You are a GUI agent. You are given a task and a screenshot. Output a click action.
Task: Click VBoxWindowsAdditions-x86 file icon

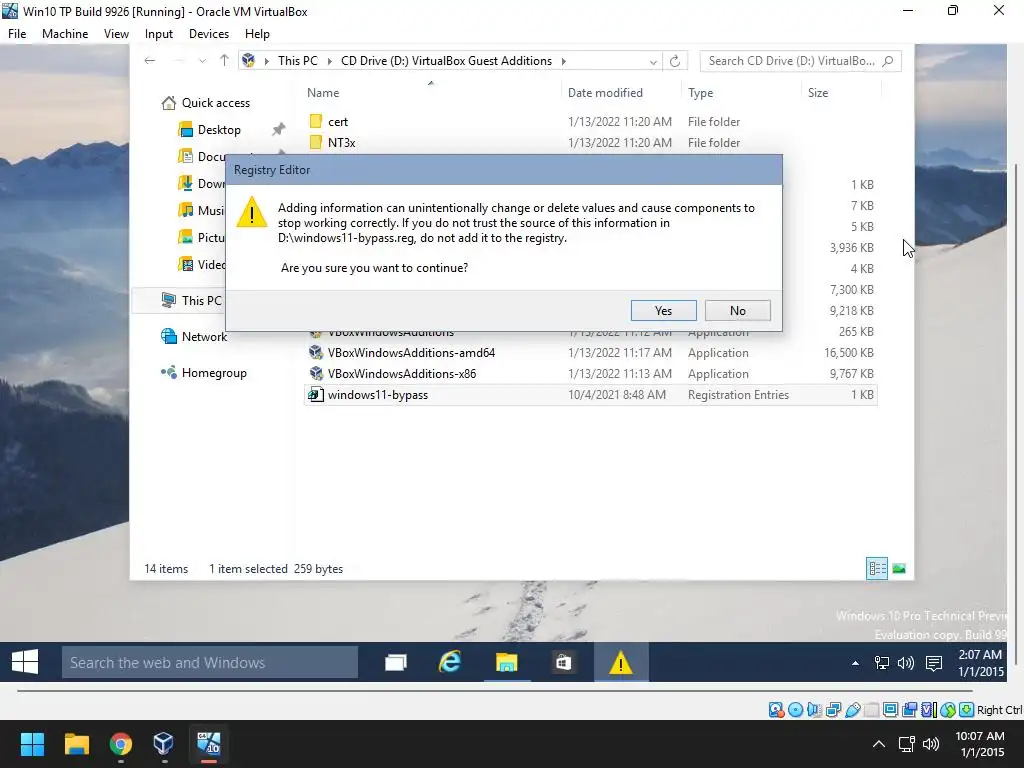pyautogui.click(x=316, y=374)
